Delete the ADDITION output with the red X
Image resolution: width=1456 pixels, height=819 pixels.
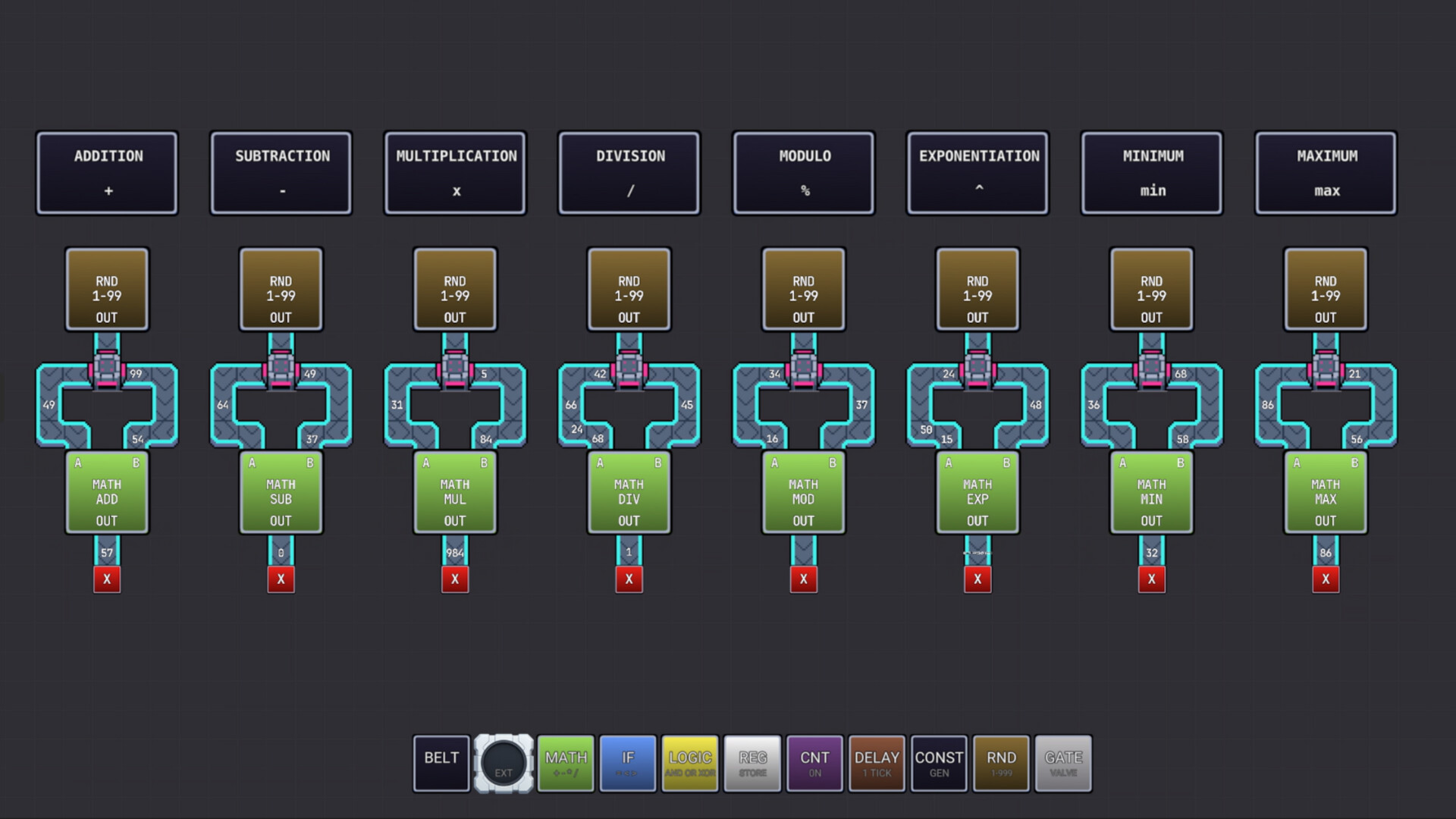click(107, 579)
